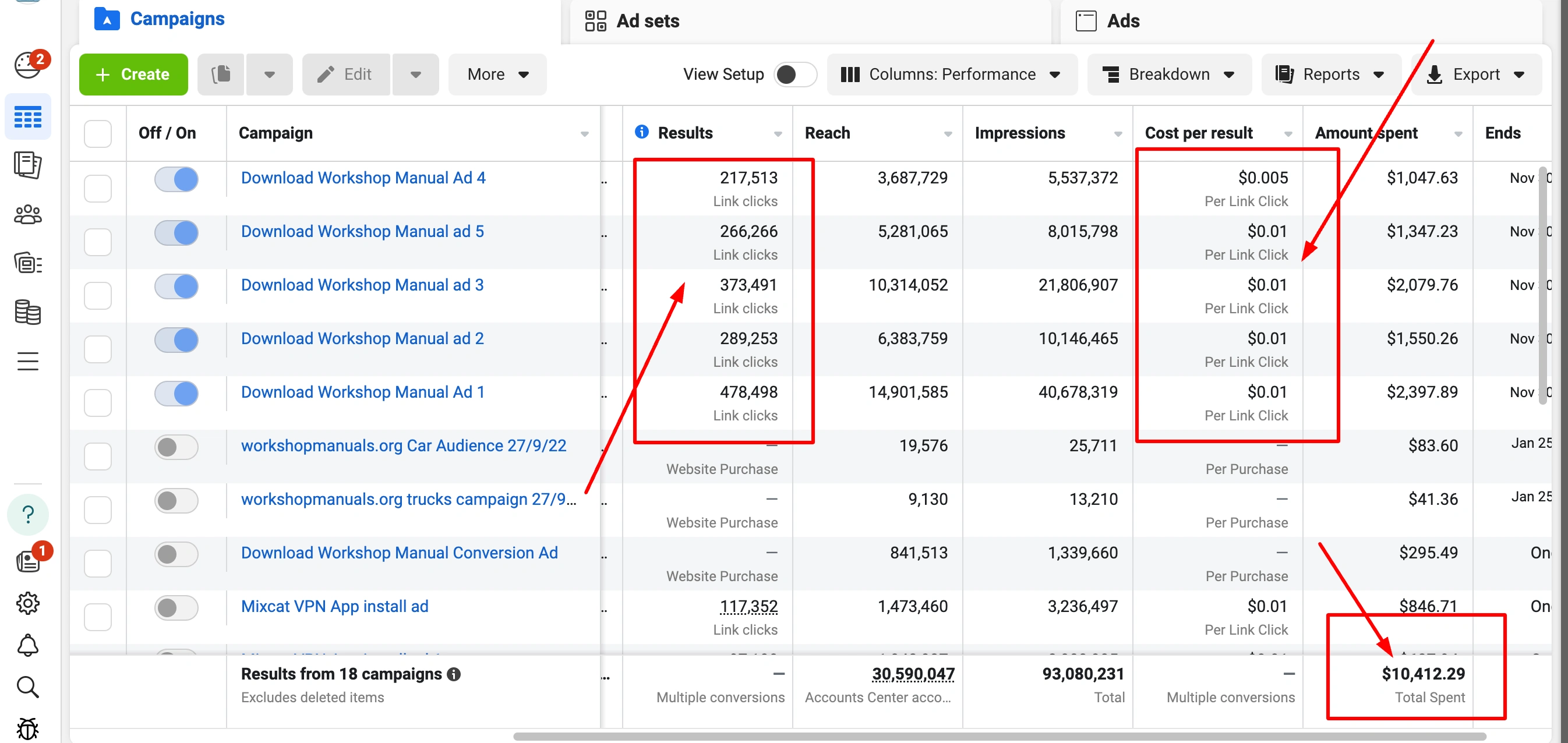The width and height of the screenshot is (1568, 743).
Task: Open the Billing coins icon in the sidebar
Action: click(27, 312)
